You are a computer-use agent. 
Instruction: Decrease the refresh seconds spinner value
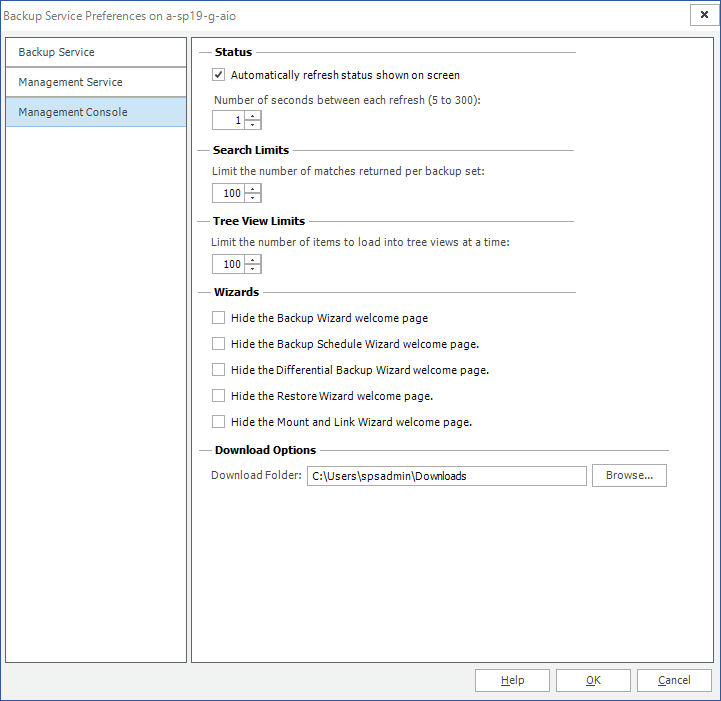(x=253, y=125)
